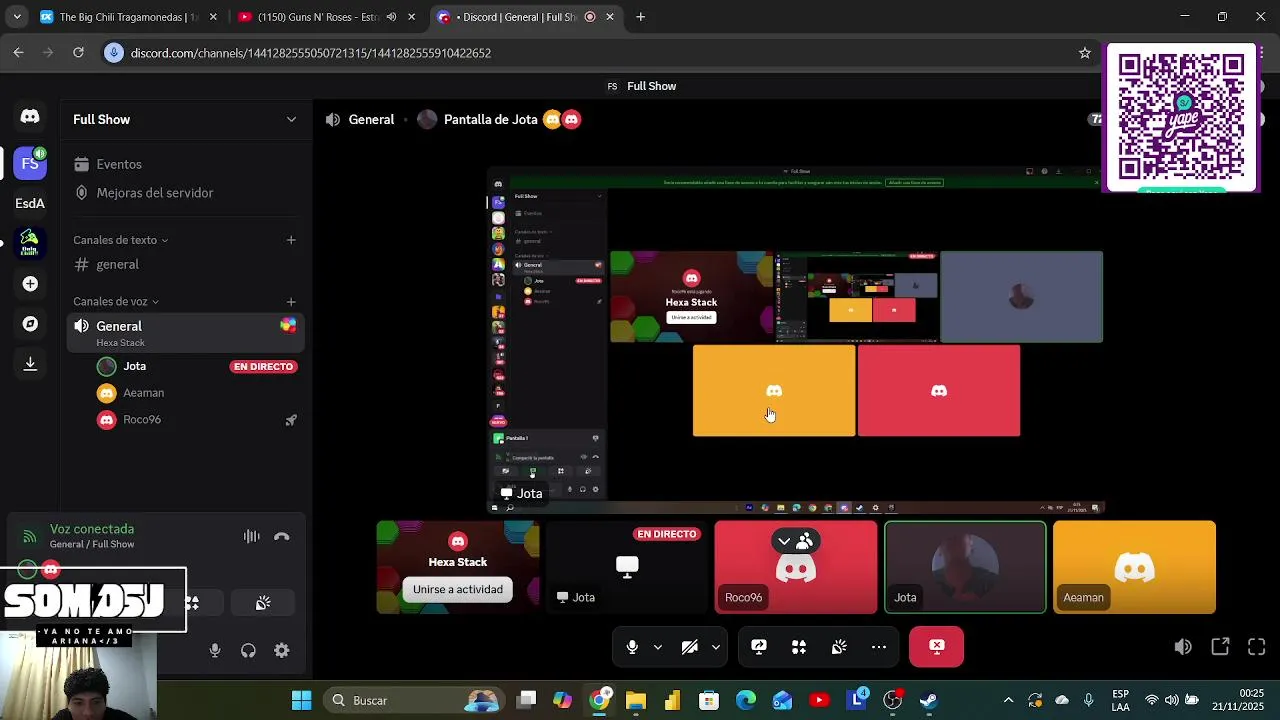1280x720 pixels.
Task: Mute the Guns N' Roses tab audio
Action: [392, 17]
